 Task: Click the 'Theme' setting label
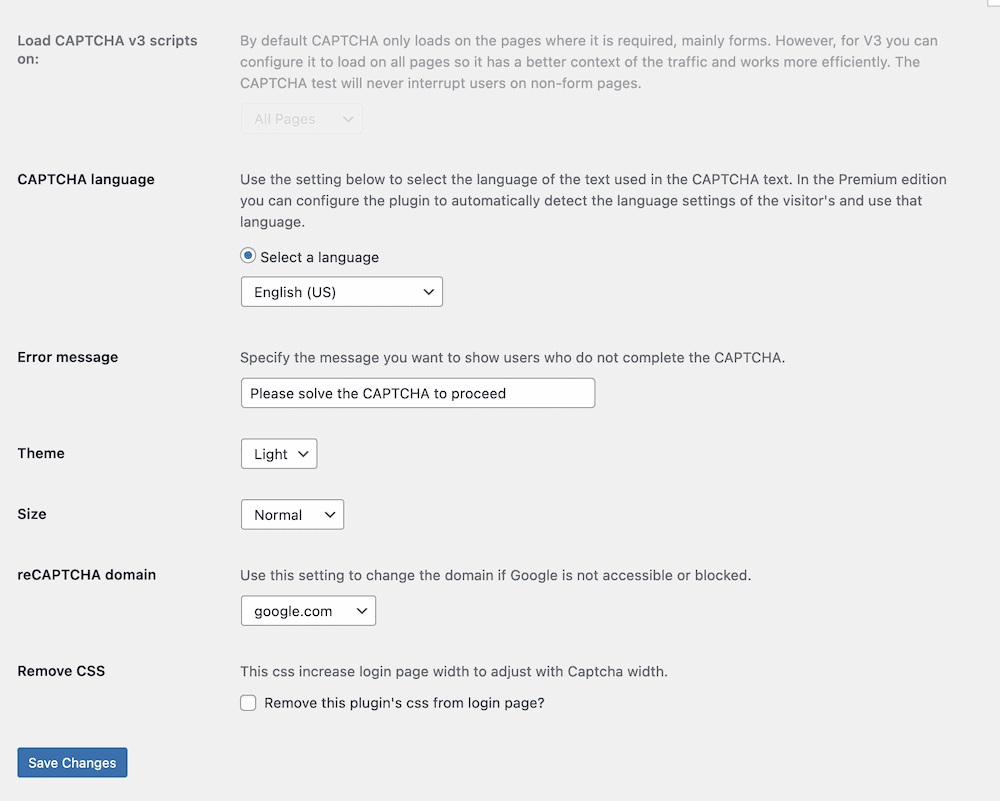(41, 453)
